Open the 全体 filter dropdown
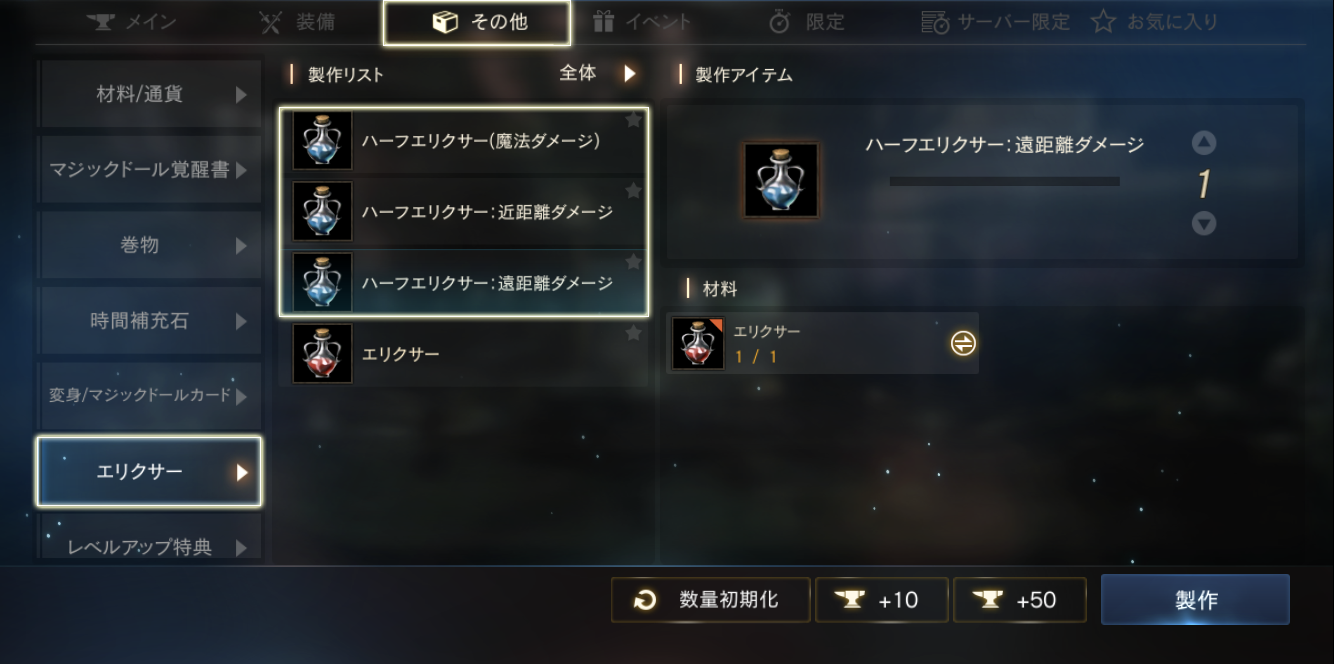The image size is (1334, 664). tap(597, 73)
